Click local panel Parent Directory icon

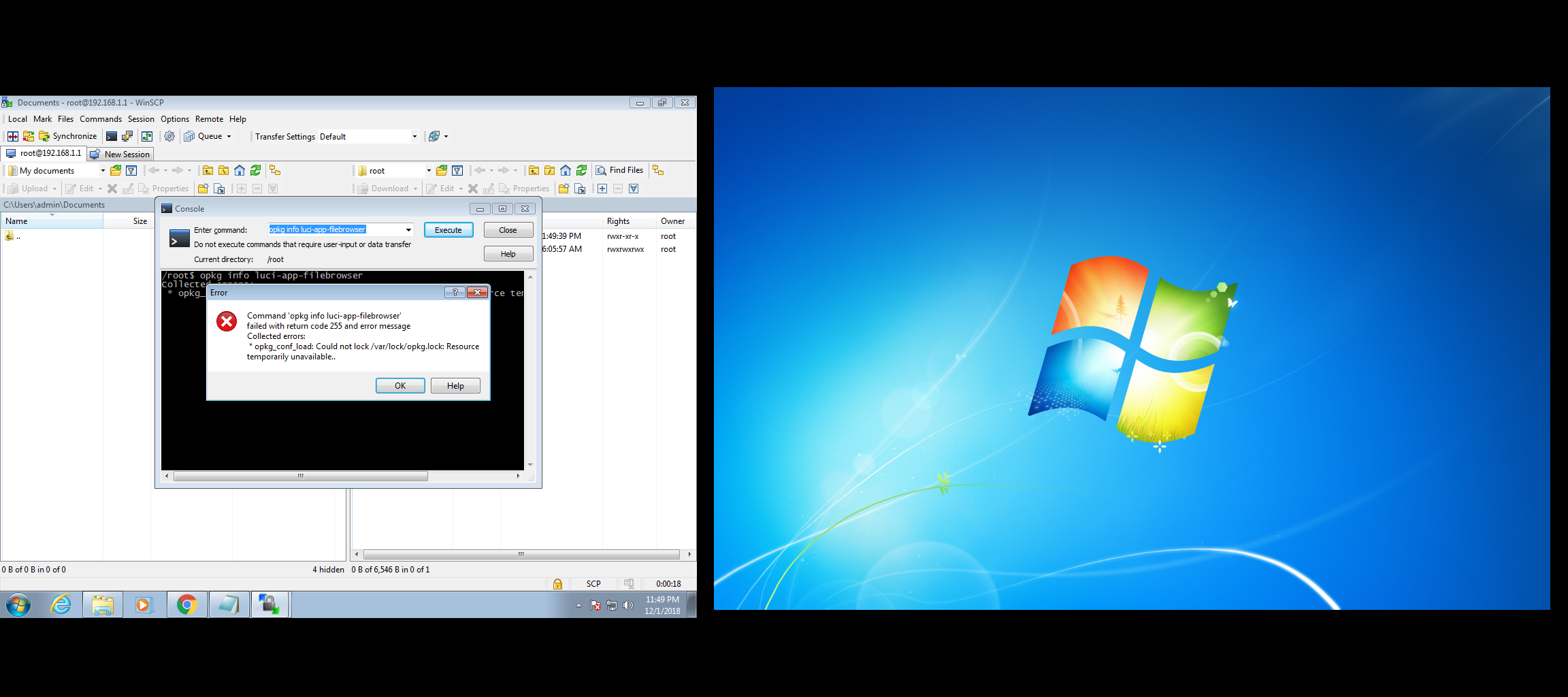[x=208, y=170]
